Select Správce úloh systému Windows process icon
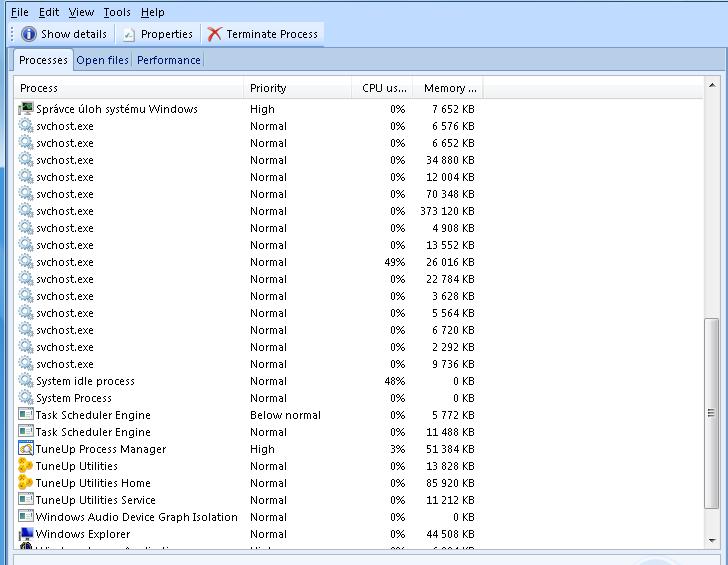Image resolution: width=728 pixels, height=565 pixels. point(26,109)
